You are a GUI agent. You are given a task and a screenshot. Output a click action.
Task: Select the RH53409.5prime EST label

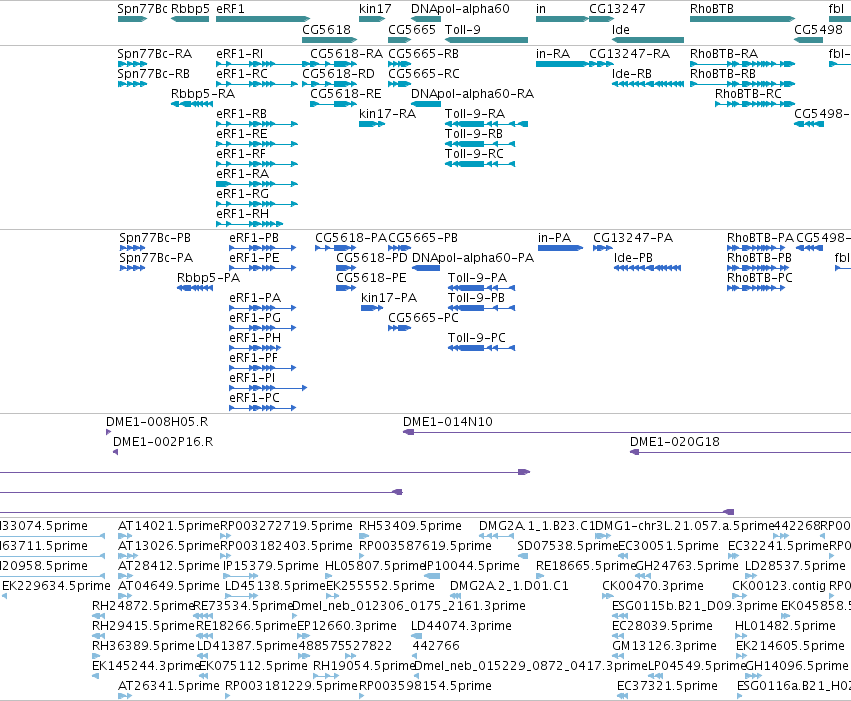click(x=410, y=526)
